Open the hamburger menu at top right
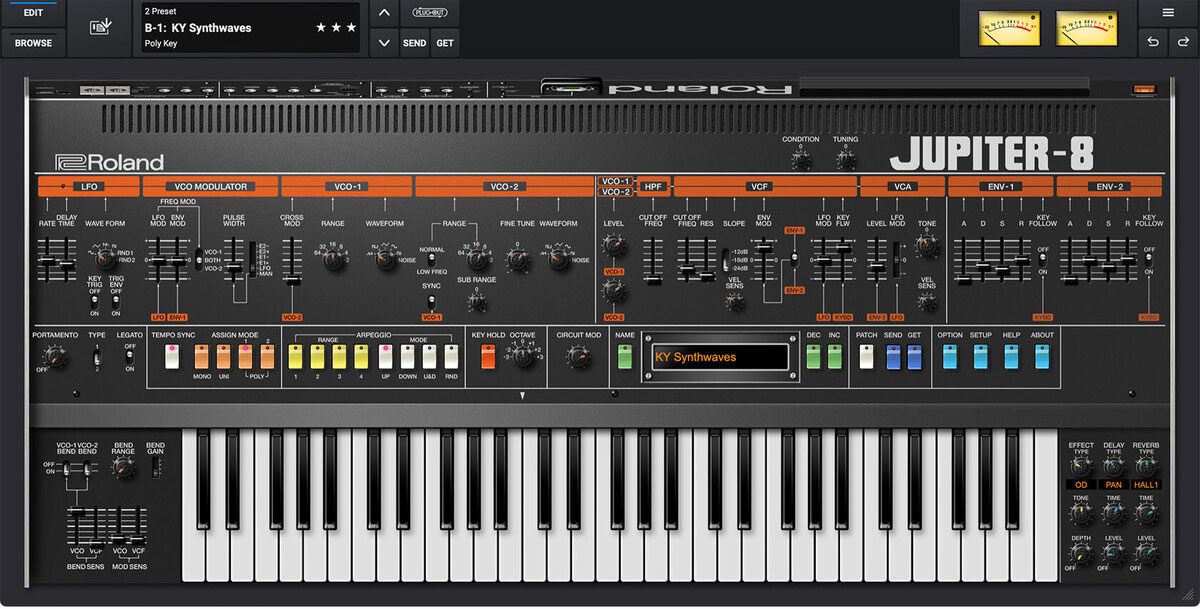This screenshot has width=1200, height=609. [x=1168, y=13]
